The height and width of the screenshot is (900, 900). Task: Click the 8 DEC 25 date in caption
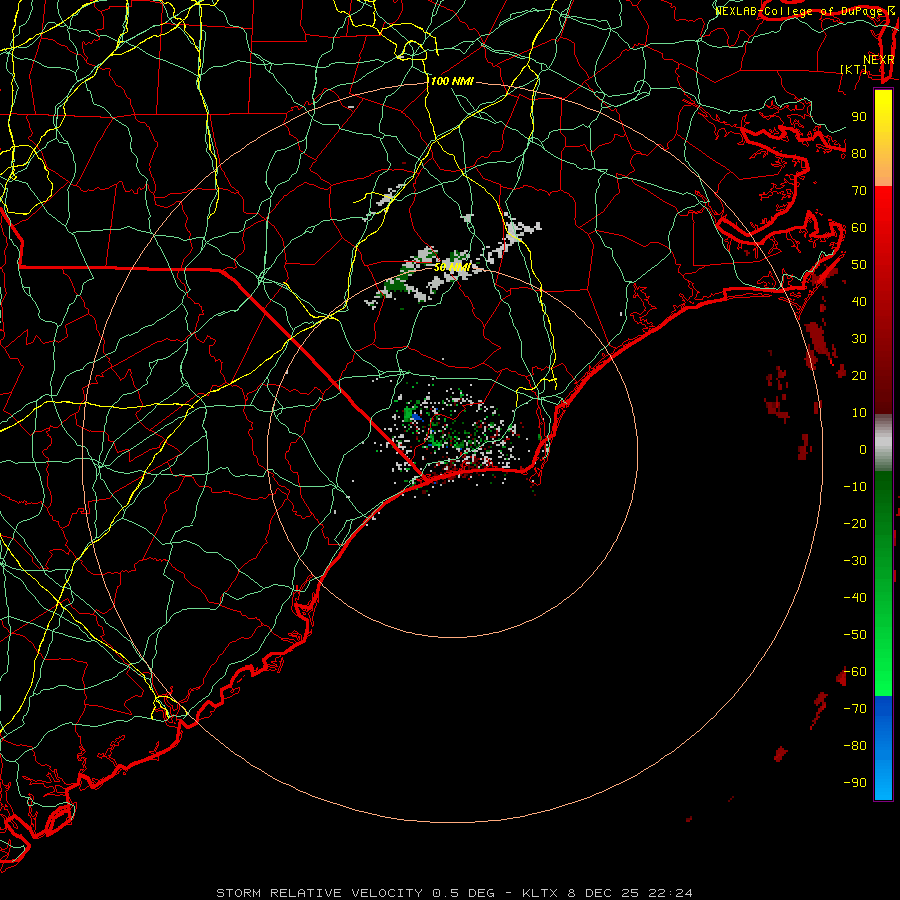[x=603, y=893]
